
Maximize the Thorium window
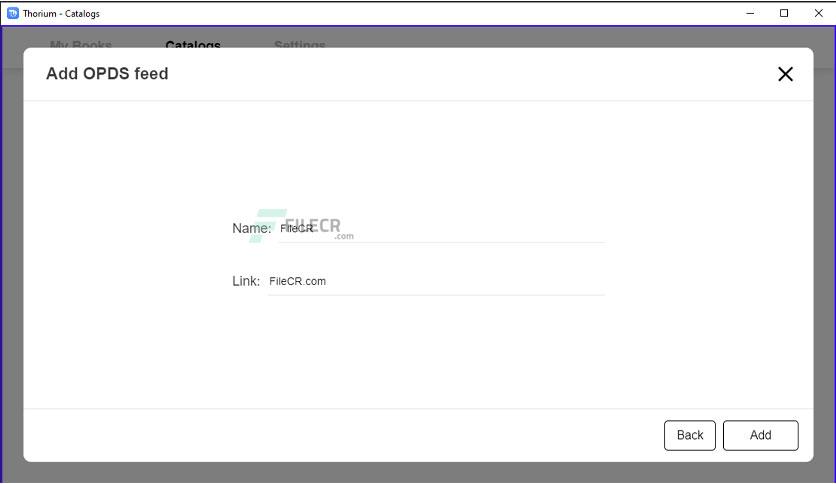(x=784, y=13)
